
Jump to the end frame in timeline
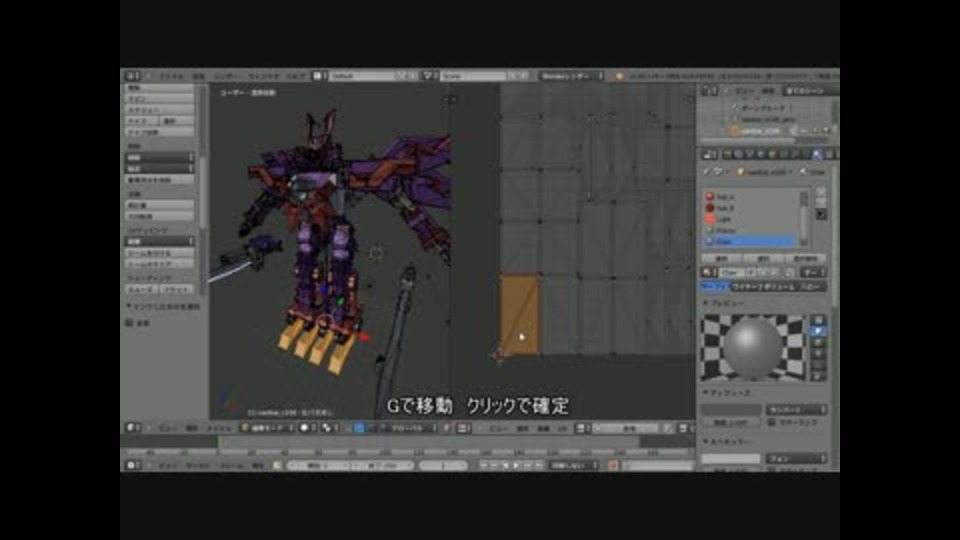pos(539,465)
